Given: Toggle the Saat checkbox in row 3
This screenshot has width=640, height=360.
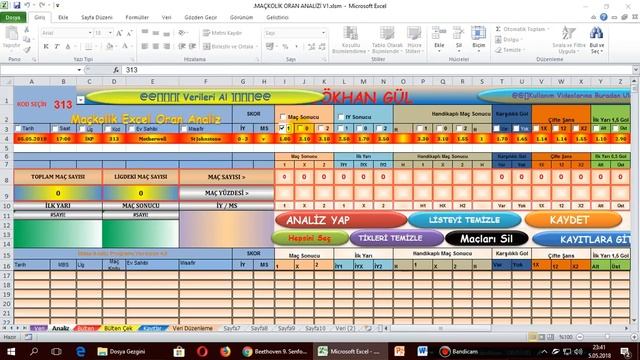Looking at the screenshot, I should tap(55, 129).
